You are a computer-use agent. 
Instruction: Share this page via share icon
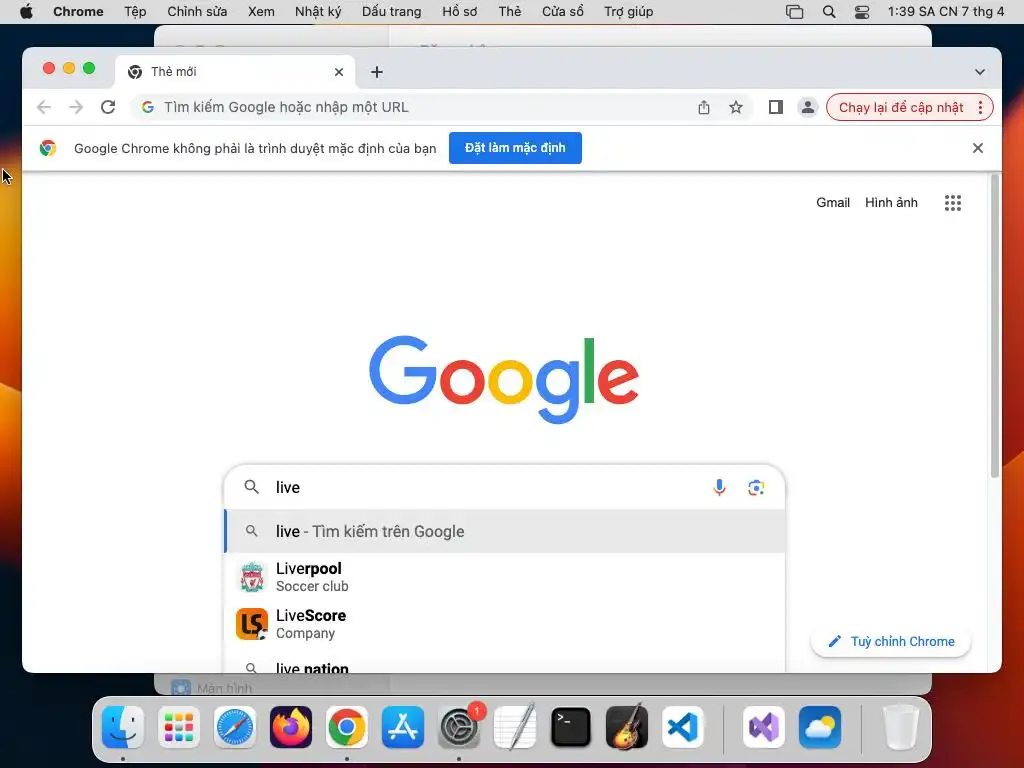pyautogui.click(x=703, y=107)
